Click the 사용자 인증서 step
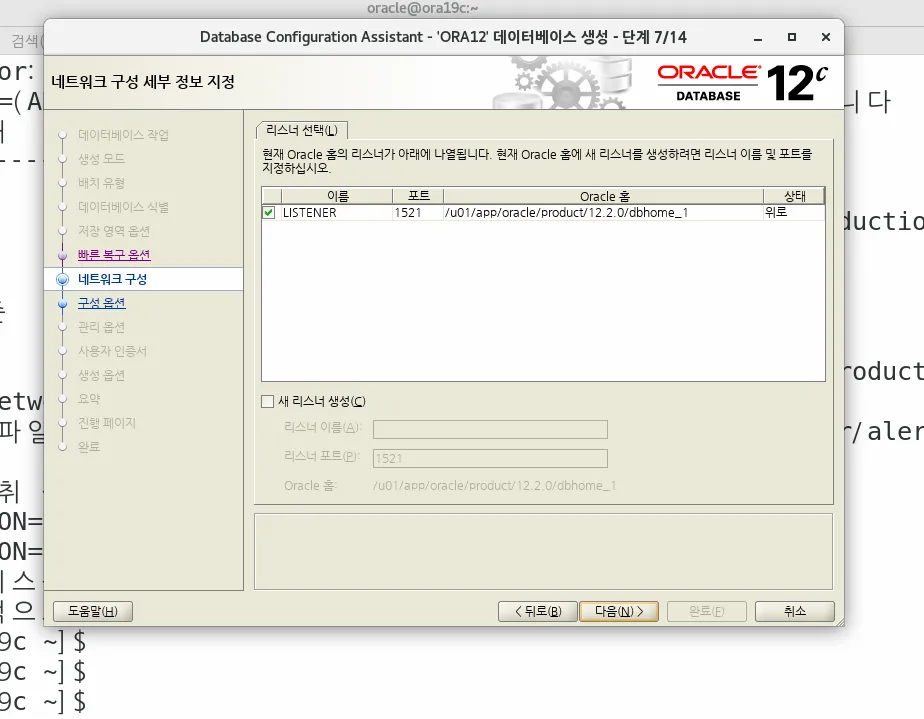The height and width of the screenshot is (719, 924). (x=113, y=351)
